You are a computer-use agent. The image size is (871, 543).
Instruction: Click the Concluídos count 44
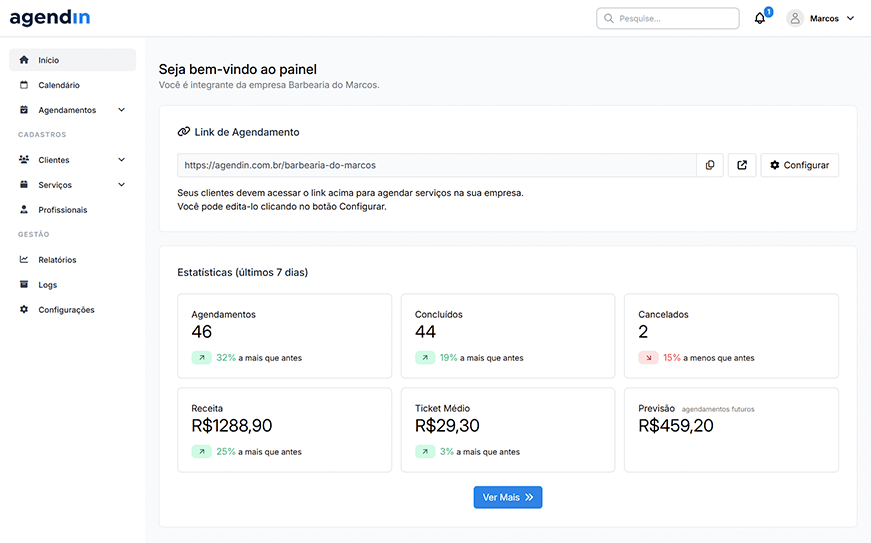pyautogui.click(x=426, y=331)
